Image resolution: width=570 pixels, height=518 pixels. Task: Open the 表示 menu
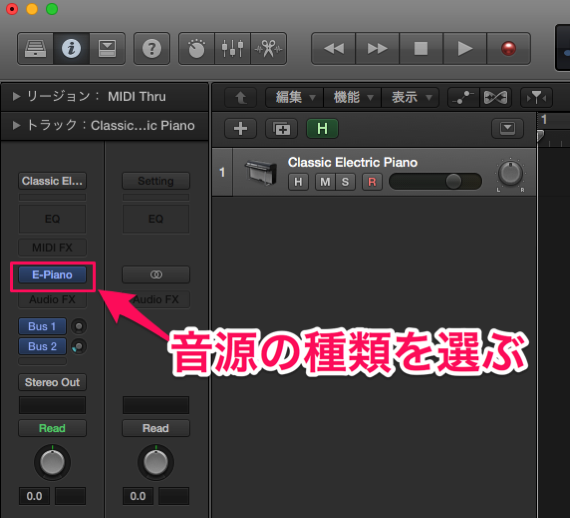click(x=410, y=97)
